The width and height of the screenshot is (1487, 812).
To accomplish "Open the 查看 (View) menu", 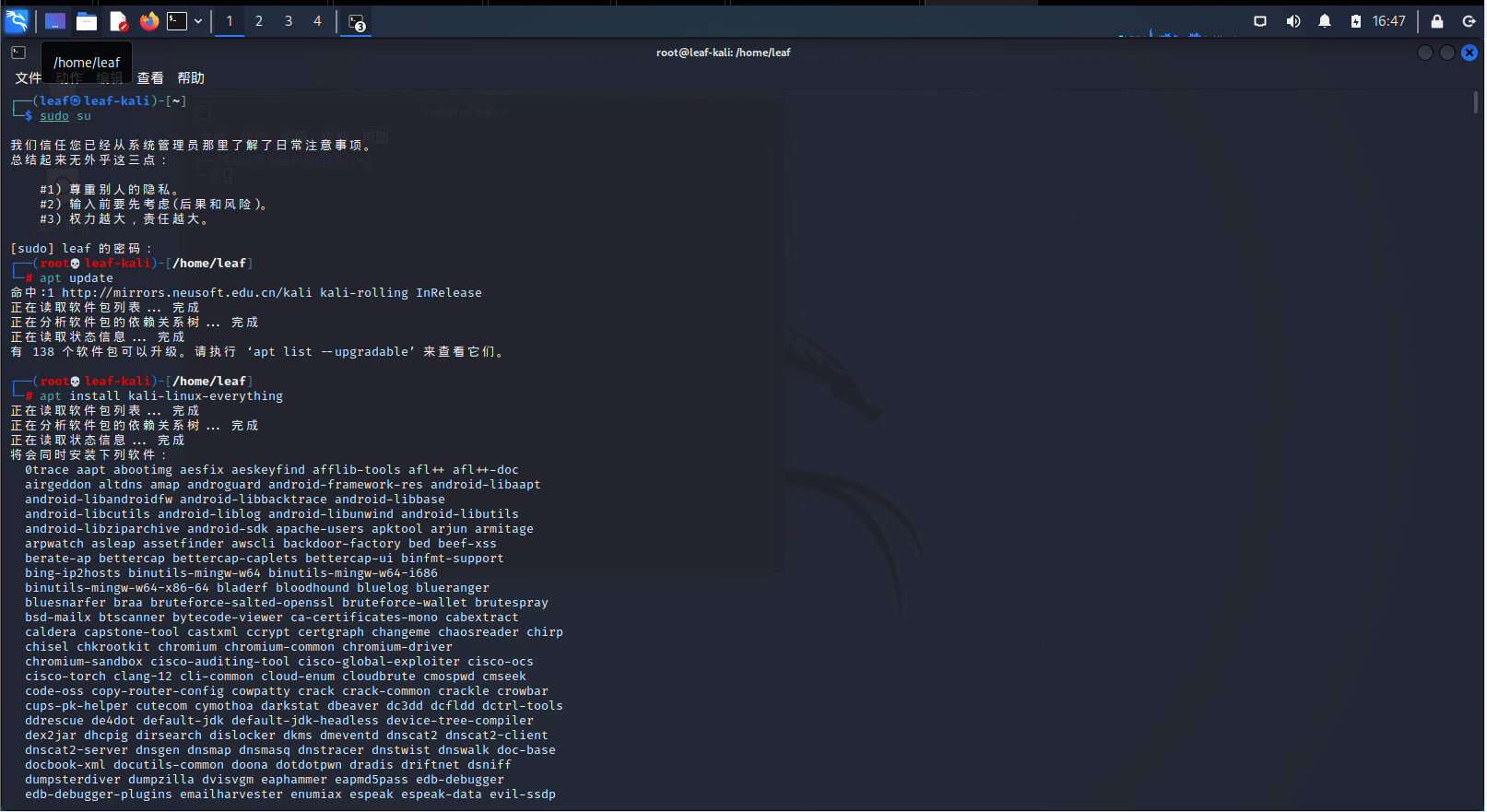I will tap(150, 78).
